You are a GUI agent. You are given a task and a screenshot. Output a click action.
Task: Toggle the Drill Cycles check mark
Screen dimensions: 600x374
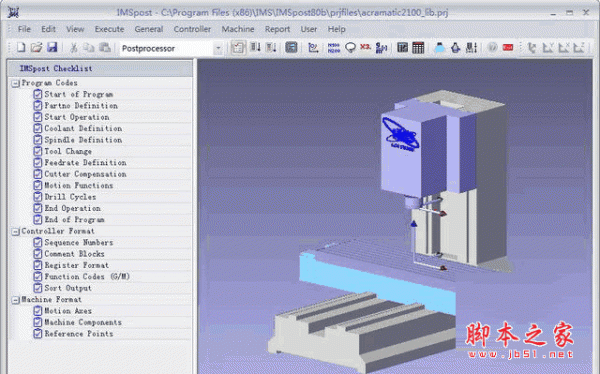(x=38, y=197)
